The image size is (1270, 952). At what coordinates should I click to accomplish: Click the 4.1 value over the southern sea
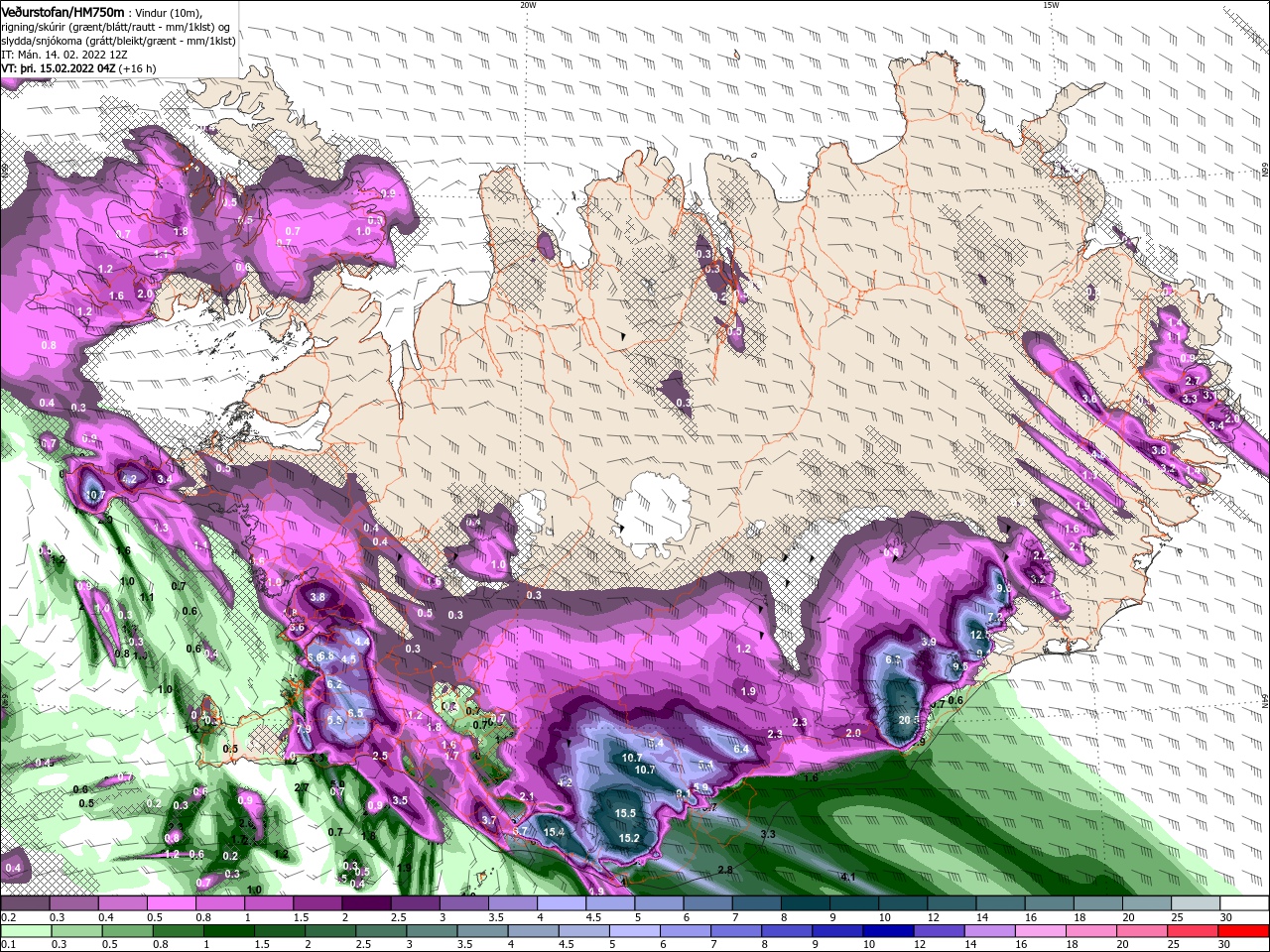848,878
